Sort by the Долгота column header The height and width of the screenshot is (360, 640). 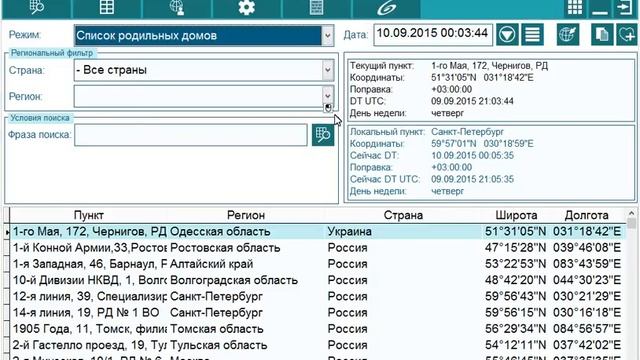click(587, 215)
